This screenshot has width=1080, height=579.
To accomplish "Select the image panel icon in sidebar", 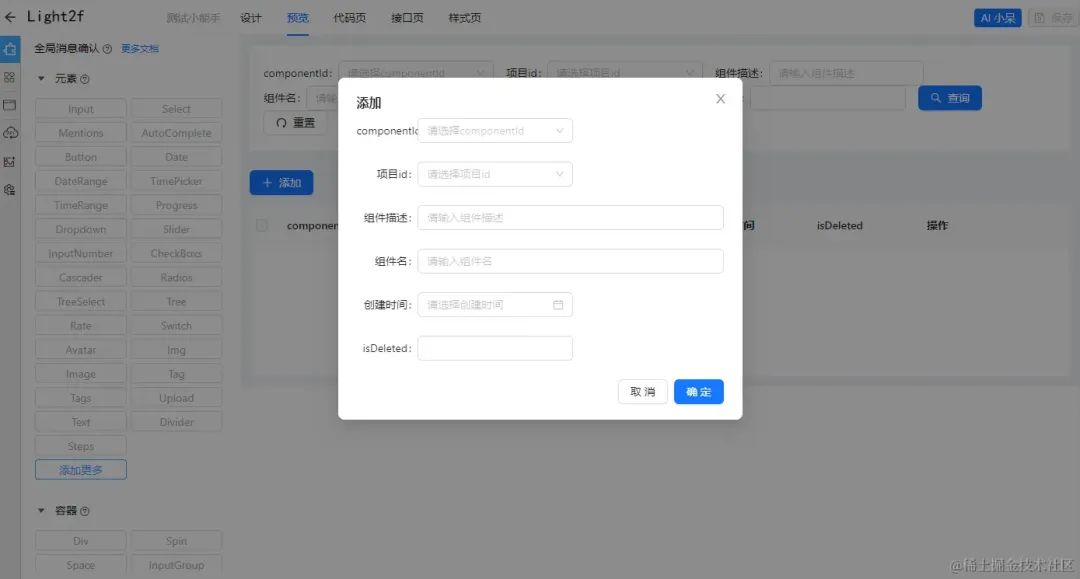I will click(x=10, y=160).
